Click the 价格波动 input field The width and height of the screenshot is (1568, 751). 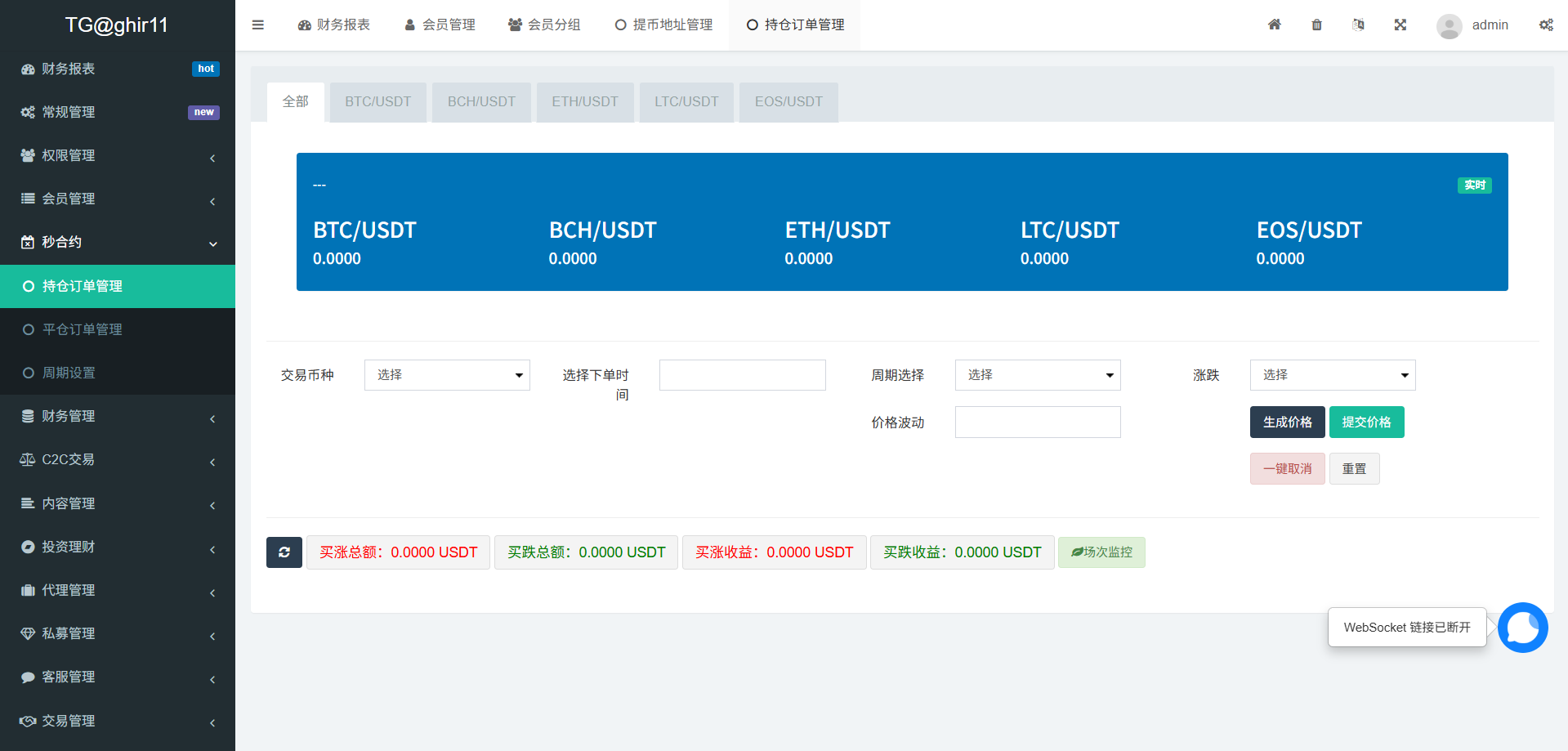(1037, 422)
